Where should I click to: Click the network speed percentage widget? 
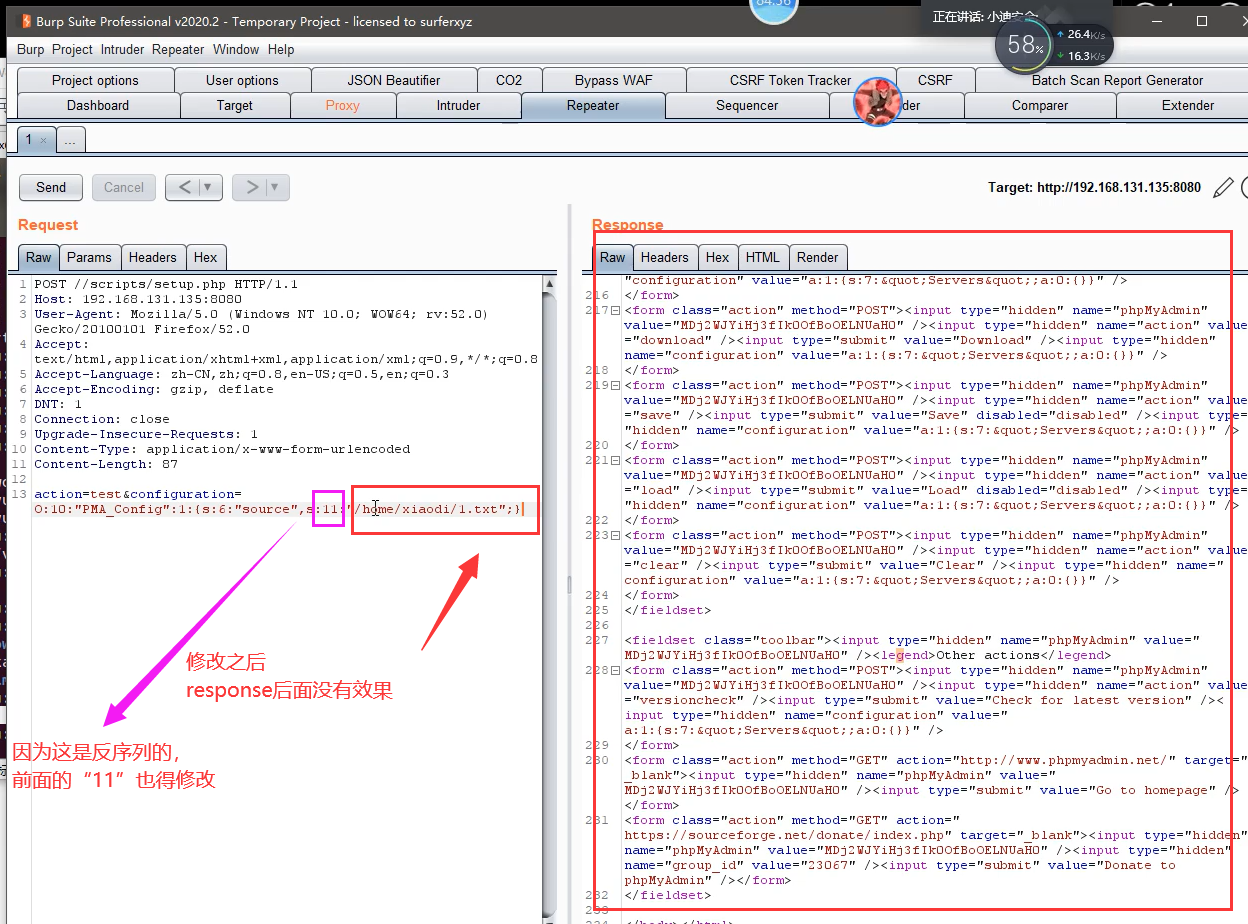[x=1027, y=45]
